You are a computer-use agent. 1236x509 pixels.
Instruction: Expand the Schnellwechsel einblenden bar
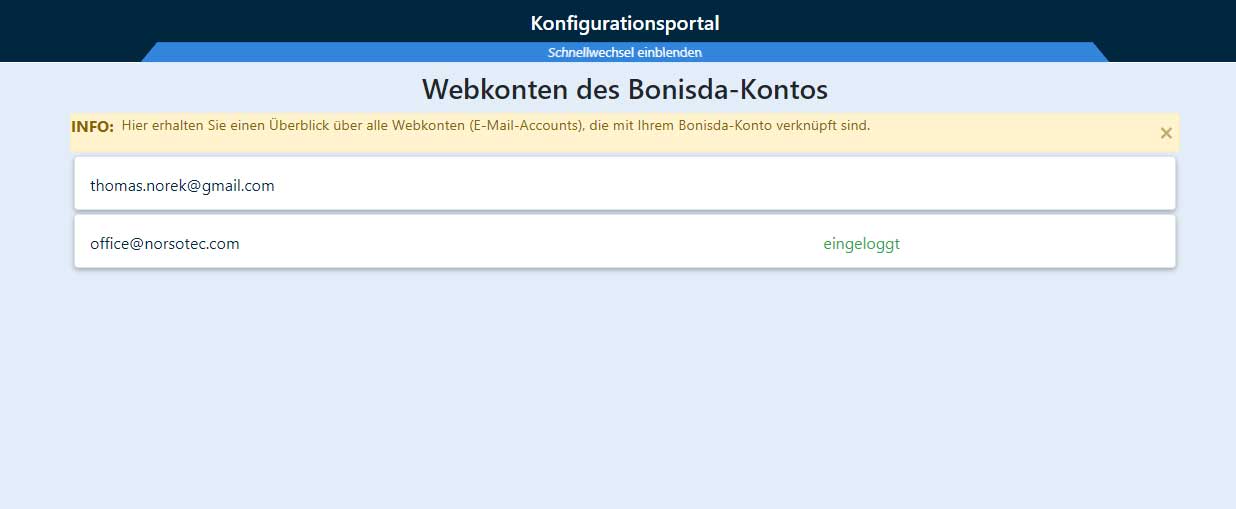[625, 52]
